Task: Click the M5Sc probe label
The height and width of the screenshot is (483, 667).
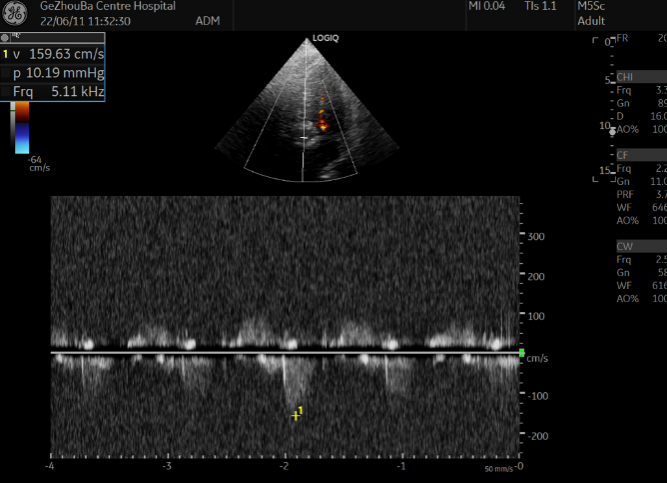Action: click(592, 6)
